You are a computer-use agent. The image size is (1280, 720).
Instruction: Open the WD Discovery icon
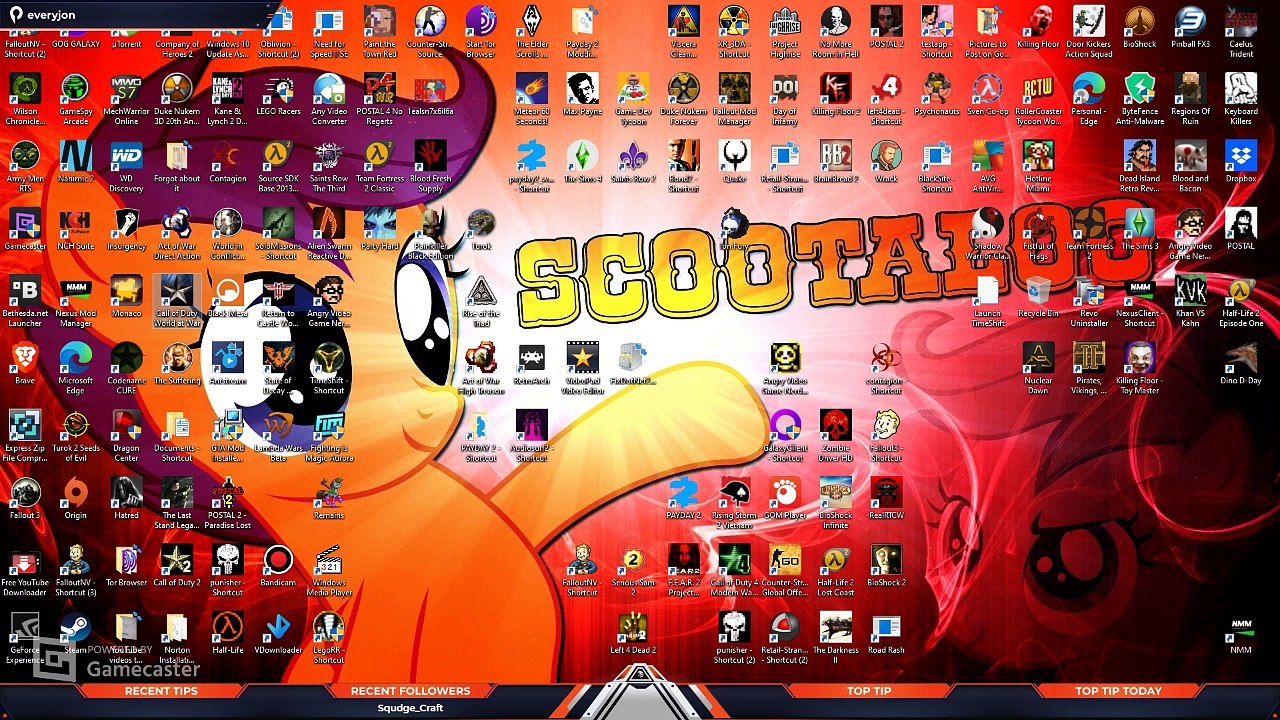(x=126, y=166)
